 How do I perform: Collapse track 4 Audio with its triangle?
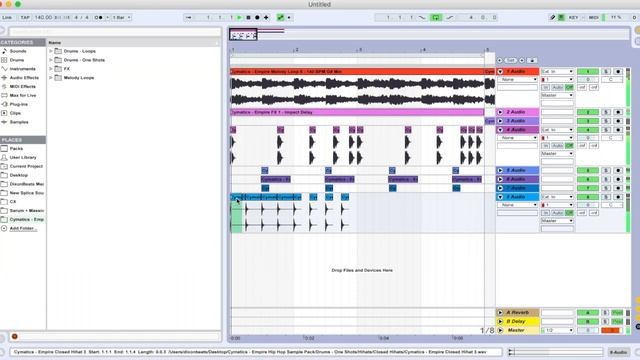(x=500, y=130)
